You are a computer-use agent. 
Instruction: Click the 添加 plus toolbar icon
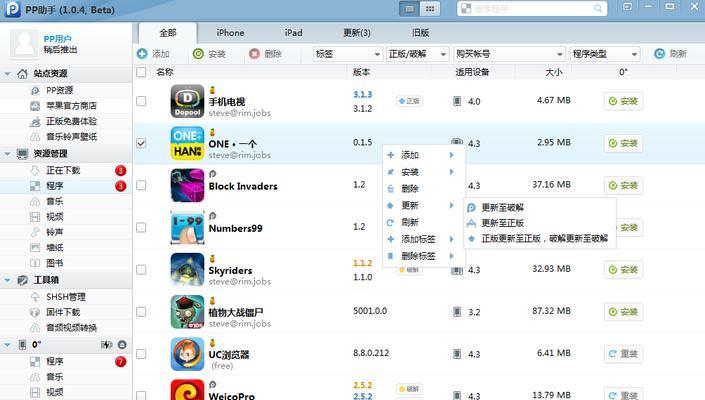click(142, 54)
